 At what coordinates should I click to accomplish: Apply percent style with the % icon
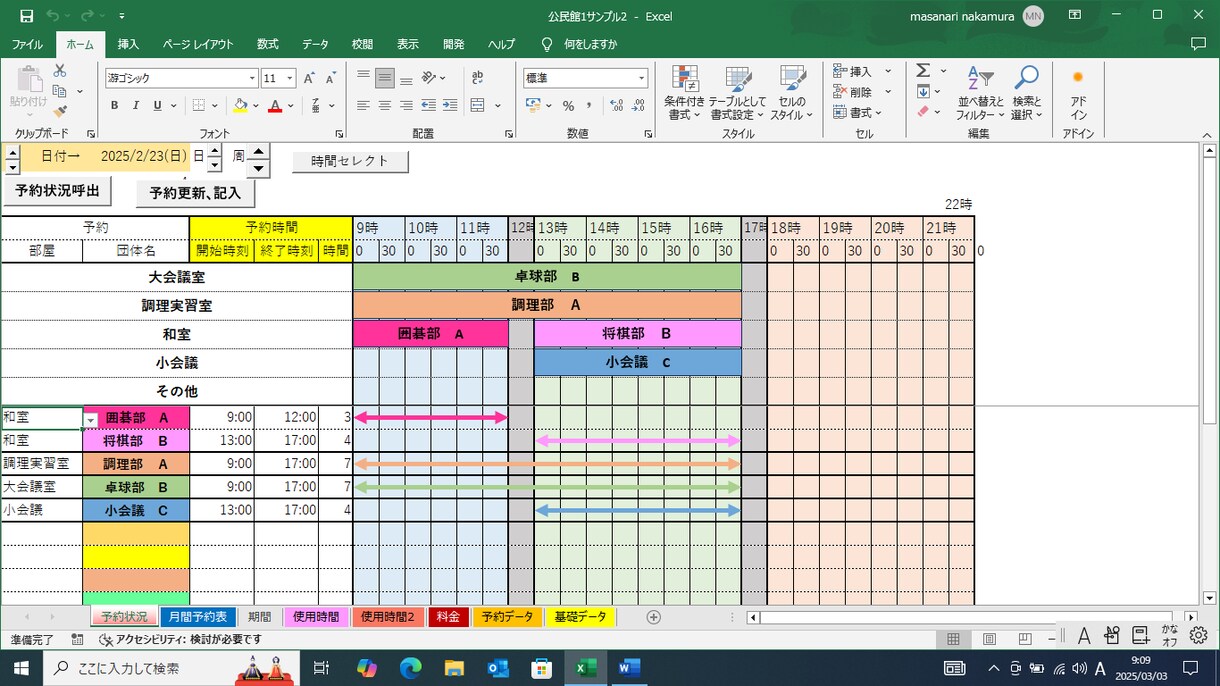pyautogui.click(x=568, y=105)
